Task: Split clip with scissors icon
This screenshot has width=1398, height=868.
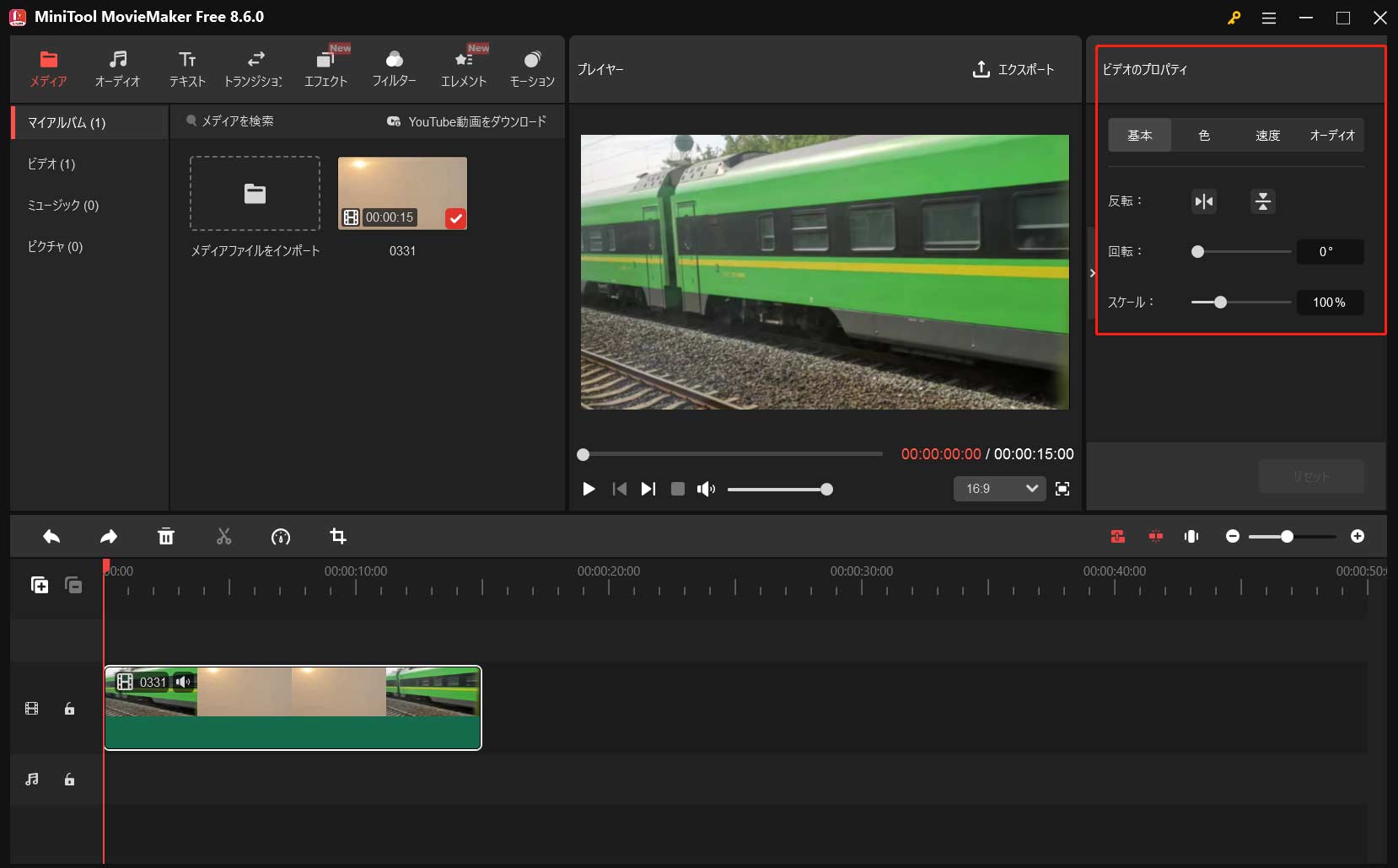Action: (223, 537)
